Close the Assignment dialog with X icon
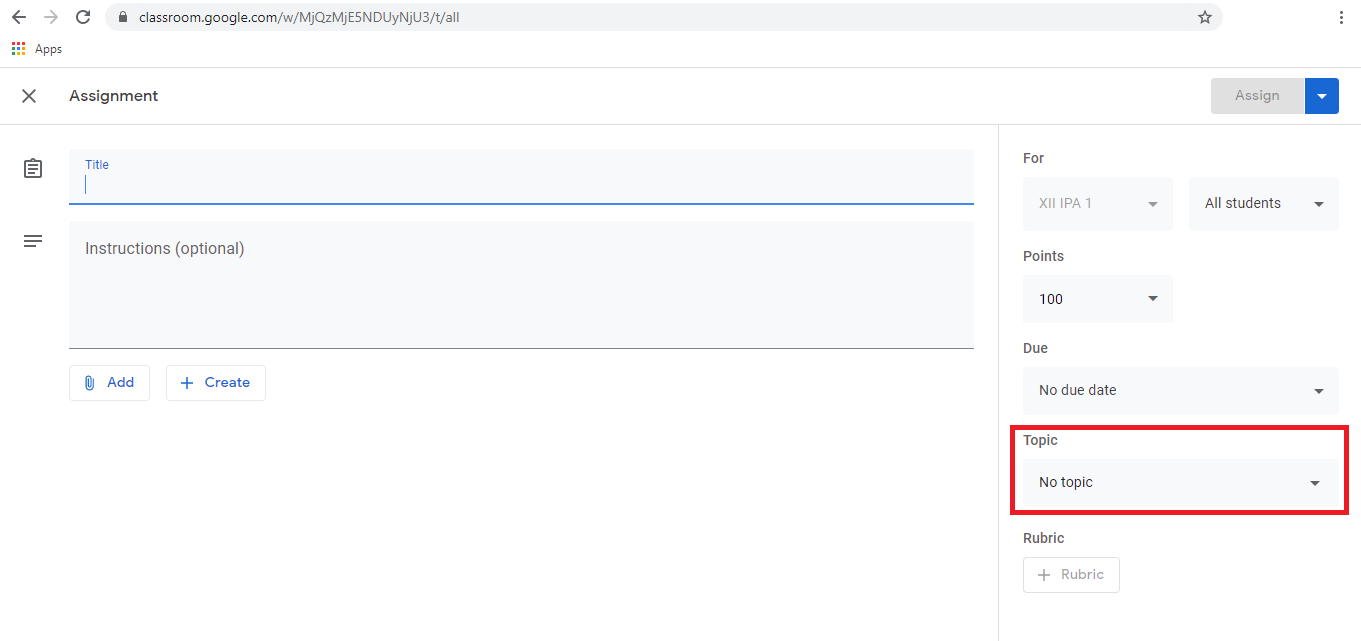The width and height of the screenshot is (1361, 641). [x=29, y=96]
